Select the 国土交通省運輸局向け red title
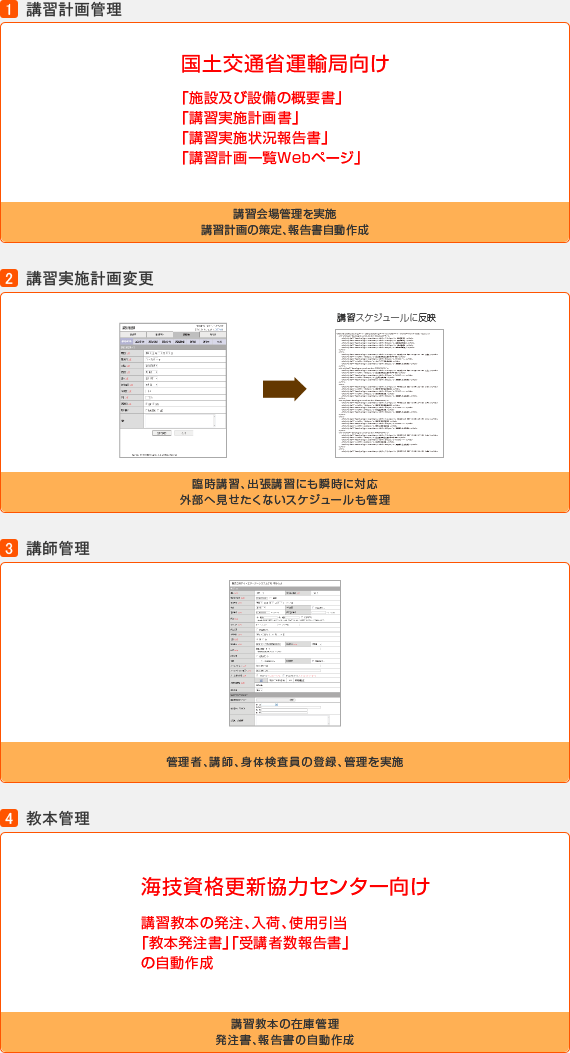This screenshot has width=570, height=1053. pyautogui.click(x=285, y=64)
